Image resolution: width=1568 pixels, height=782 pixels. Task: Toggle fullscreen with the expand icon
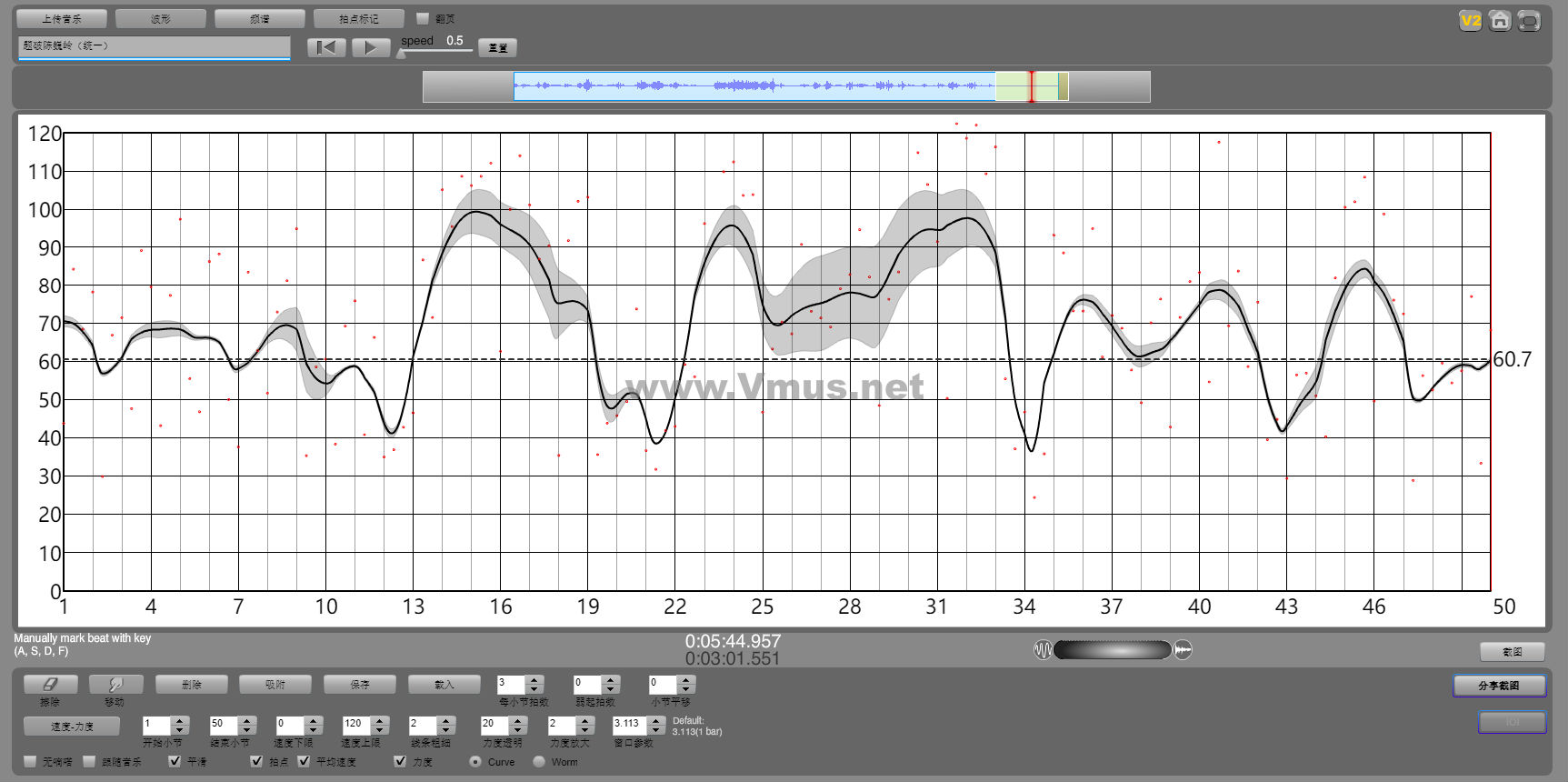[1529, 20]
